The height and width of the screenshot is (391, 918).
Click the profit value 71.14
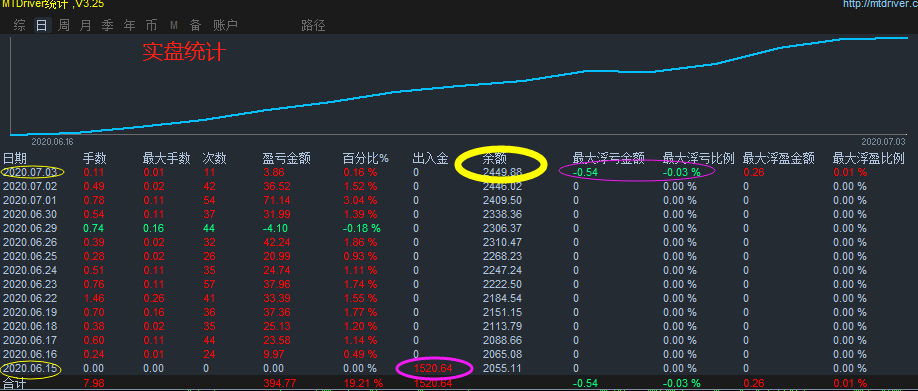click(x=276, y=200)
